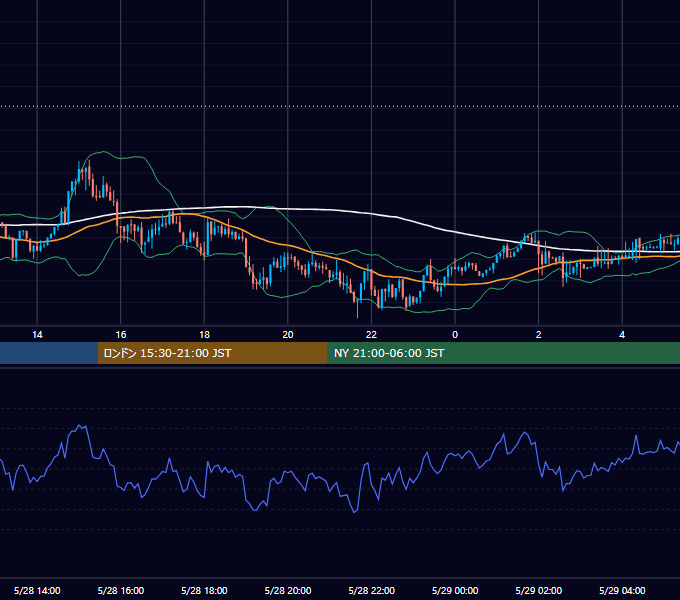Click the 5/29 04:00 date label

(622, 590)
